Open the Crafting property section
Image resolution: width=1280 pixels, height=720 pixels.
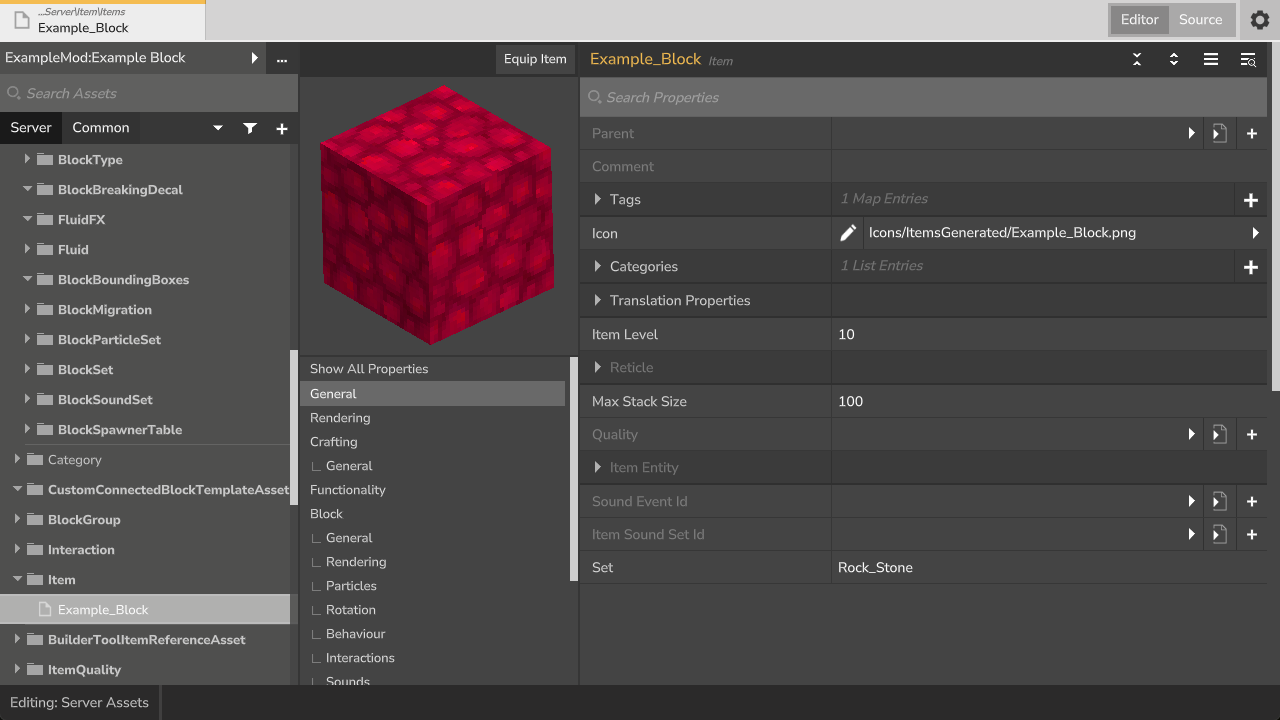(x=334, y=442)
